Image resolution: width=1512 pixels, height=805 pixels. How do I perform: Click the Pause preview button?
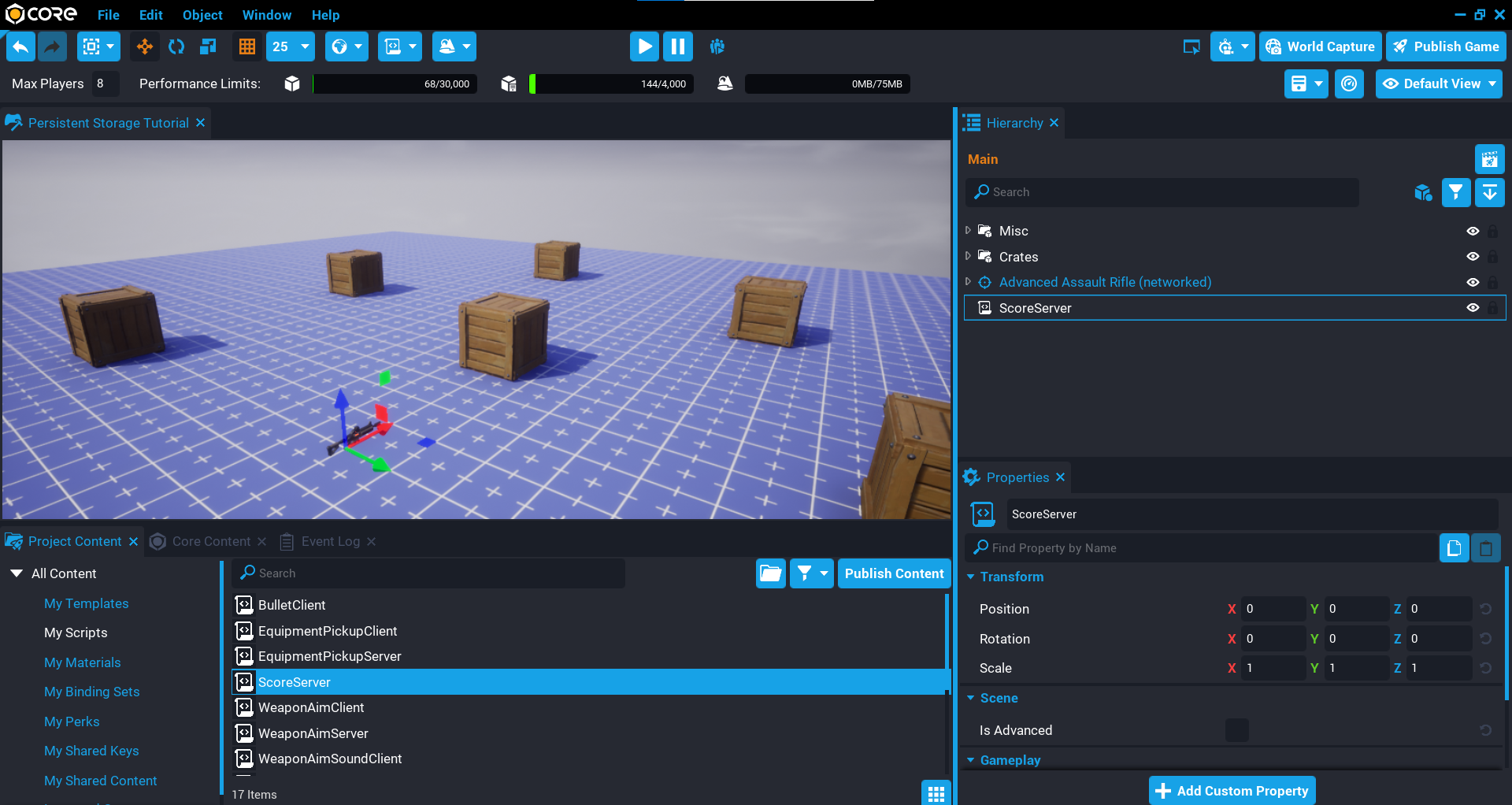point(677,47)
